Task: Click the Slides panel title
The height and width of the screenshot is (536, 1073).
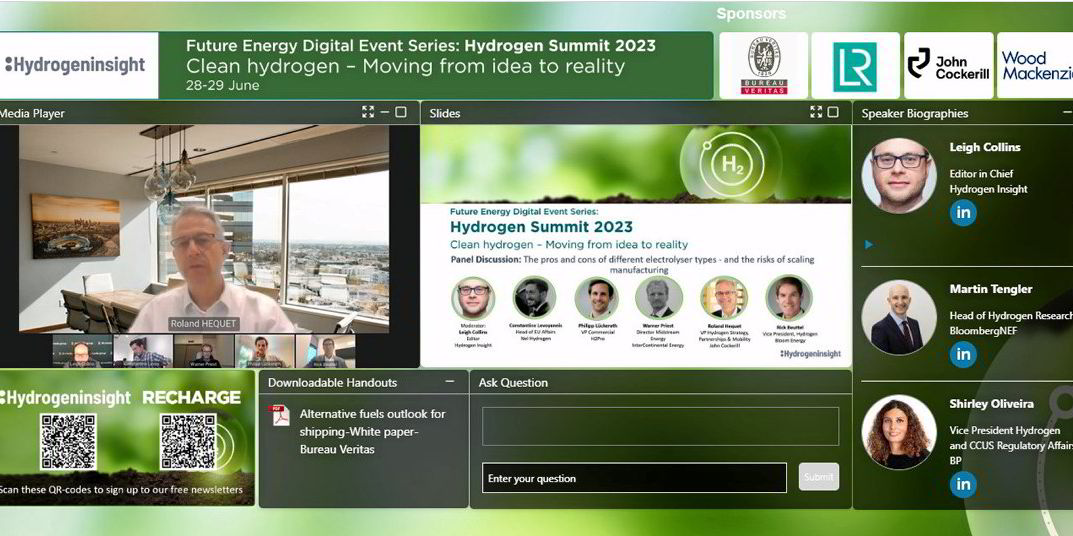Action: (445, 114)
